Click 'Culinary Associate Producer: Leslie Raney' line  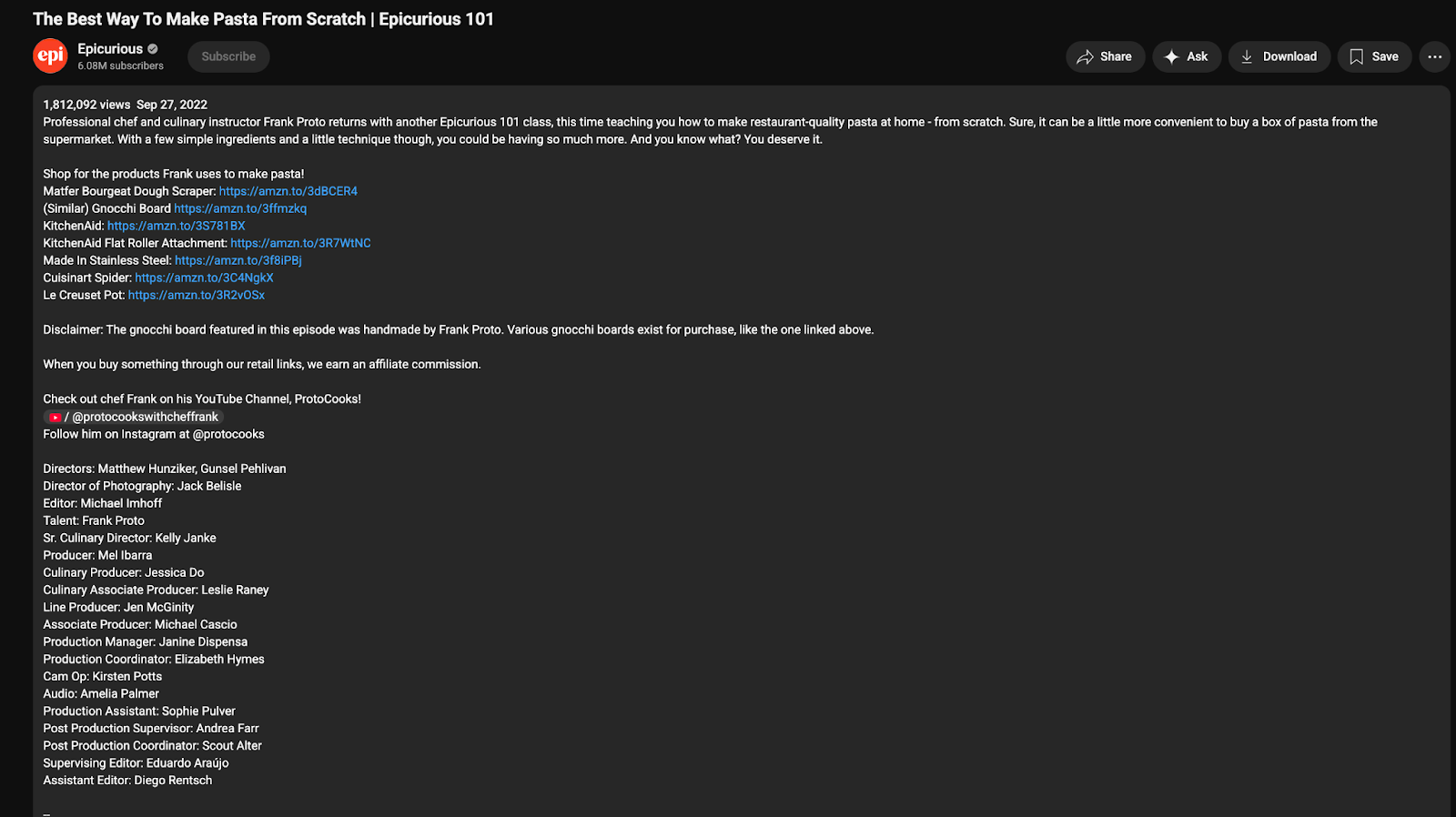click(x=156, y=590)
